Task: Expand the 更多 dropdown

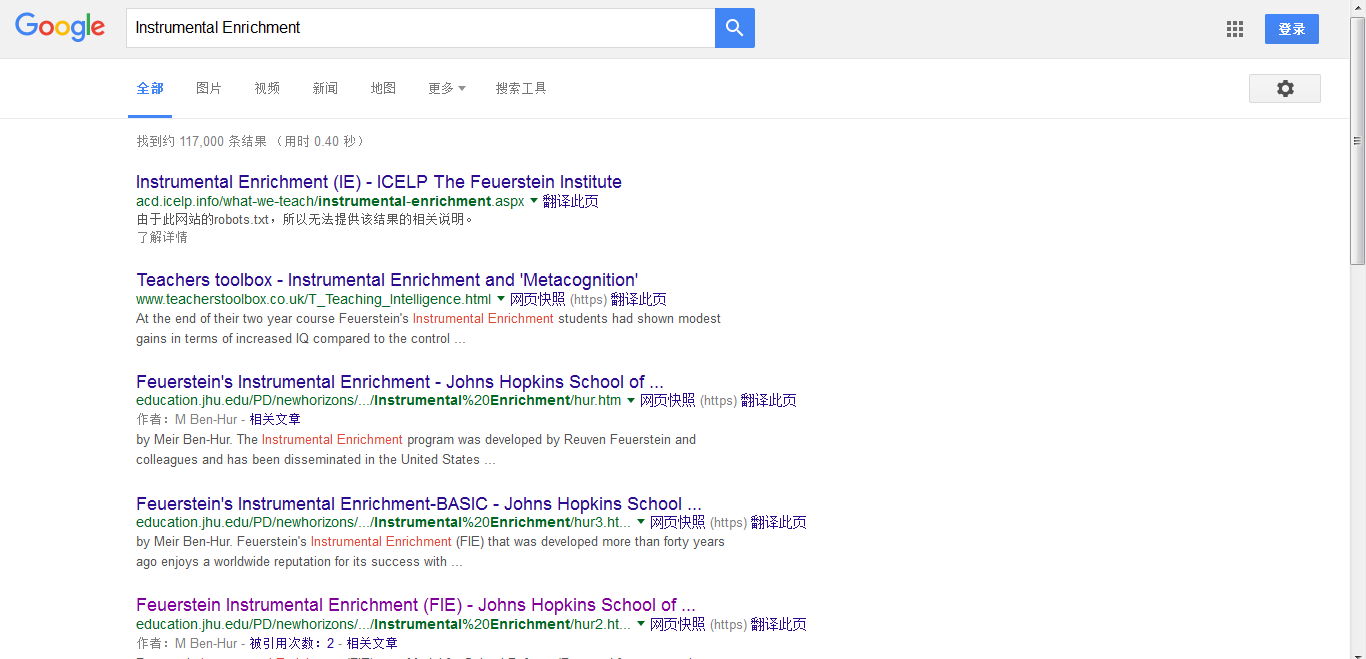Action: tap(447, 88)
